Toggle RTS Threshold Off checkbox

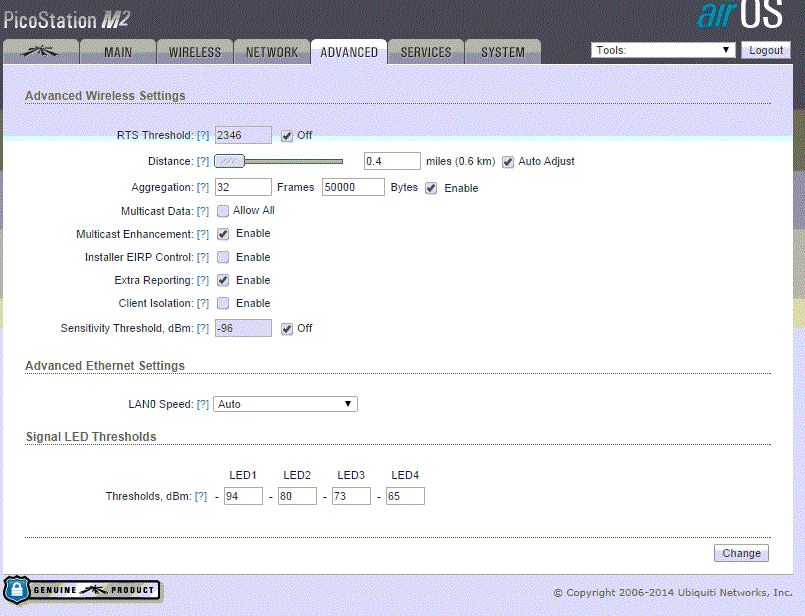(286, 136)
